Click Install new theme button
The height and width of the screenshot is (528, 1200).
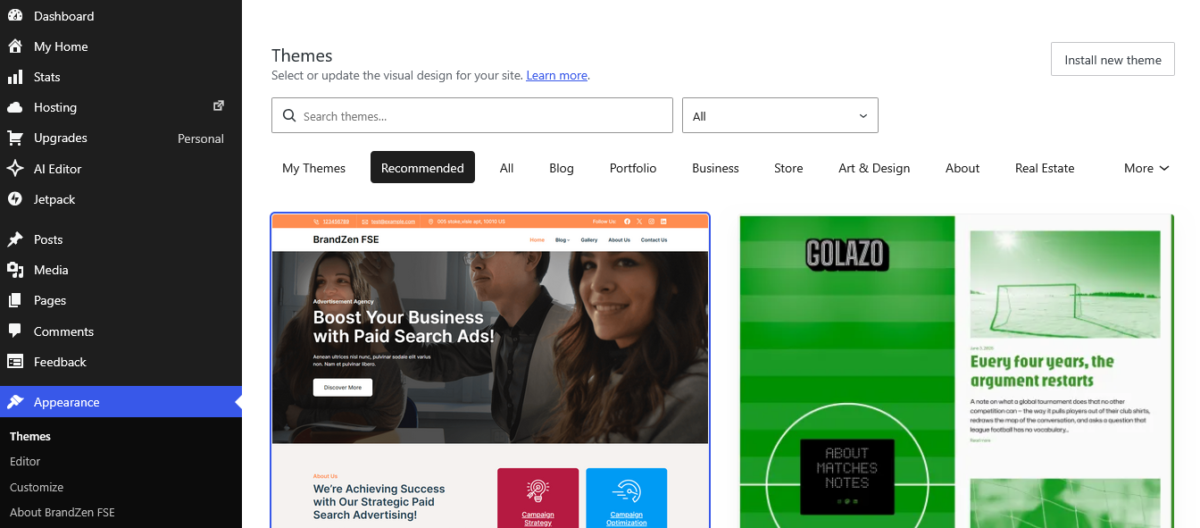[x=1113, y=60]
